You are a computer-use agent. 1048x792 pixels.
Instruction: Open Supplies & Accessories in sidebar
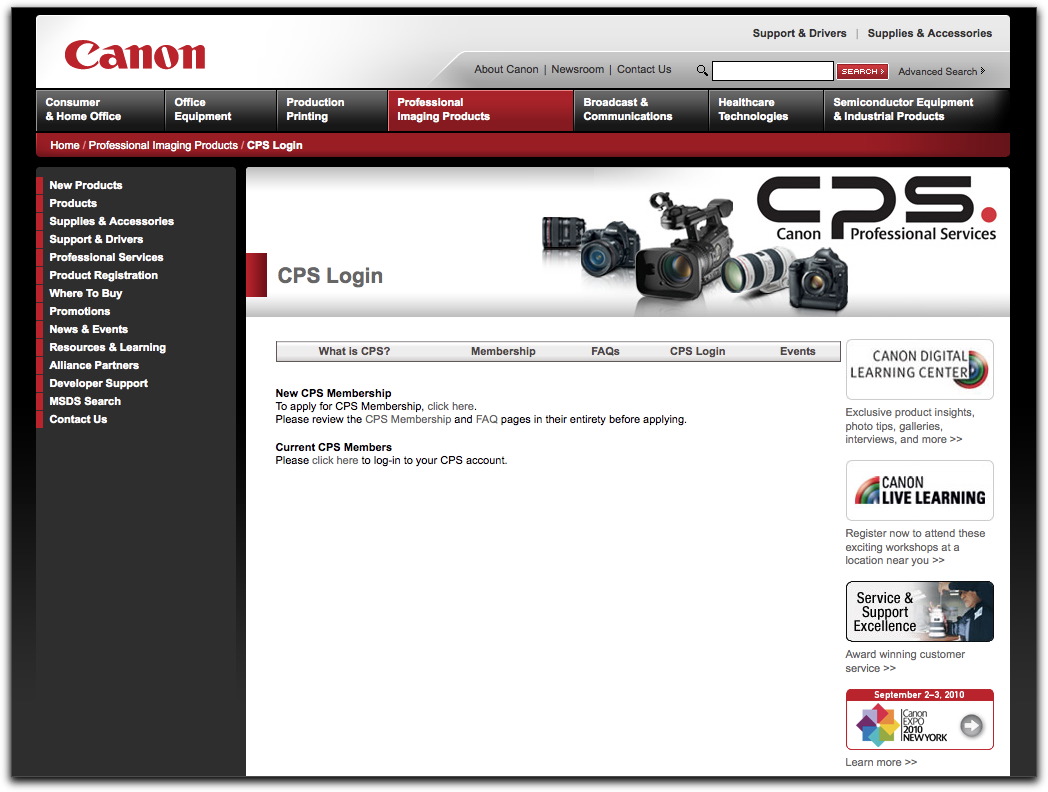[x=111, y=221]
